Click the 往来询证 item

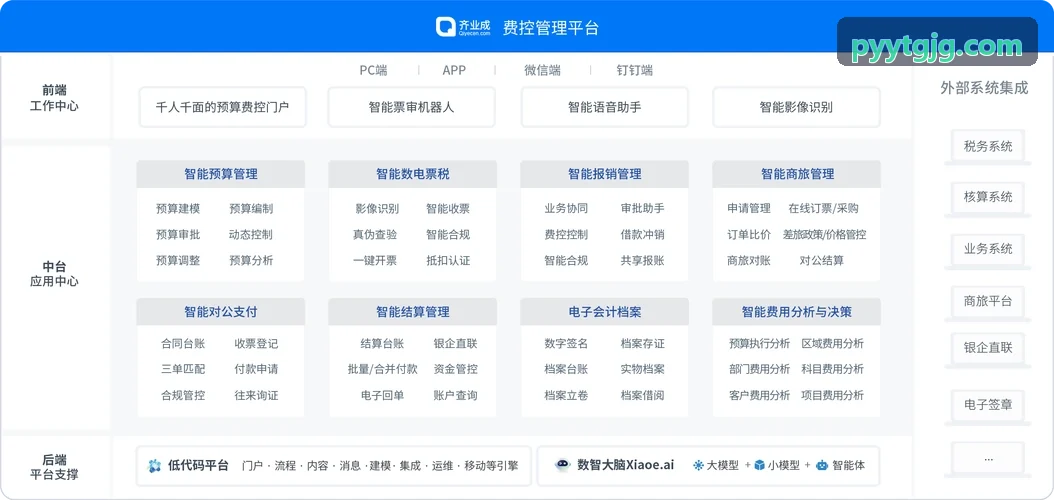[256, 395]
